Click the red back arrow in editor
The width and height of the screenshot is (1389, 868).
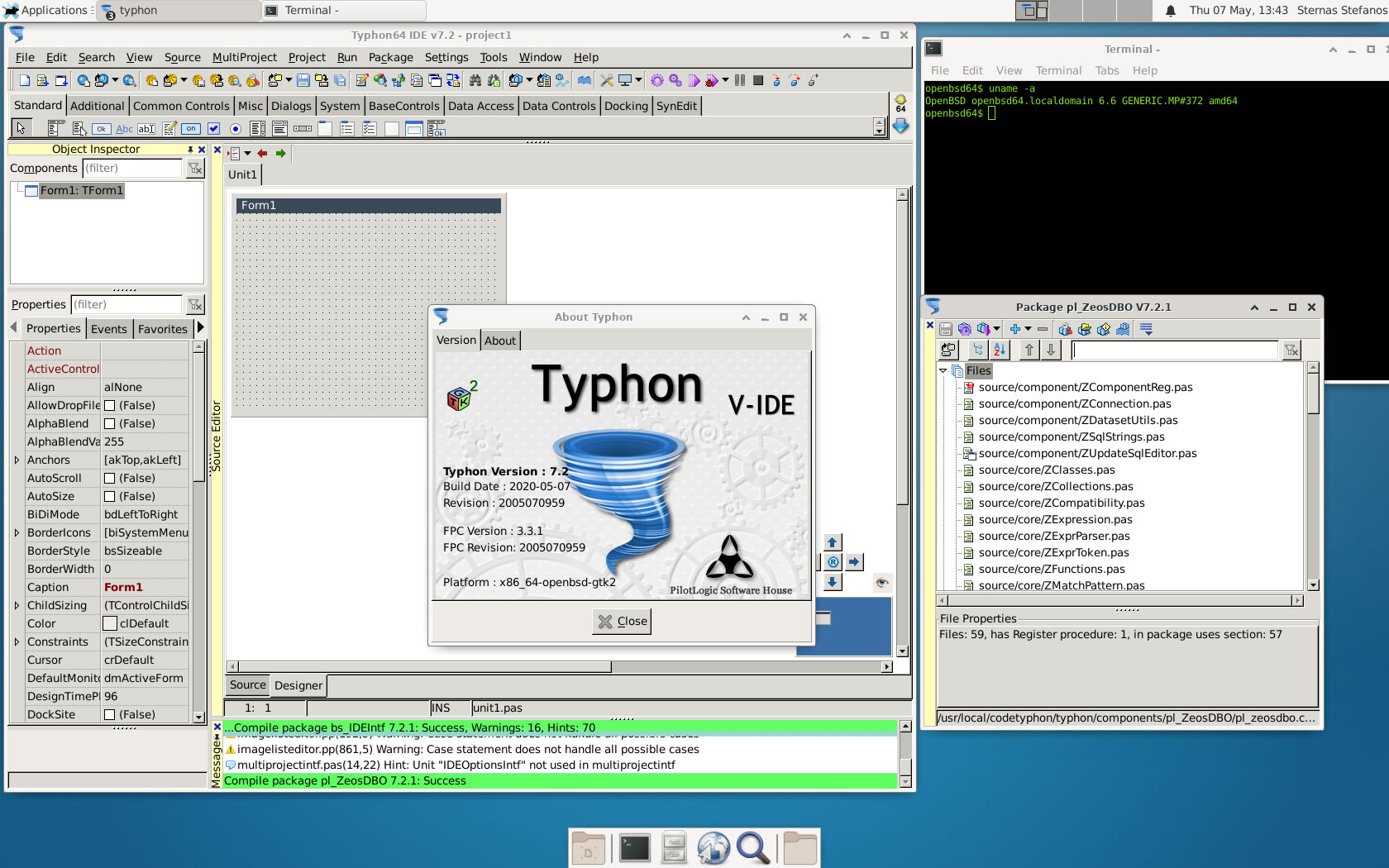262,153
